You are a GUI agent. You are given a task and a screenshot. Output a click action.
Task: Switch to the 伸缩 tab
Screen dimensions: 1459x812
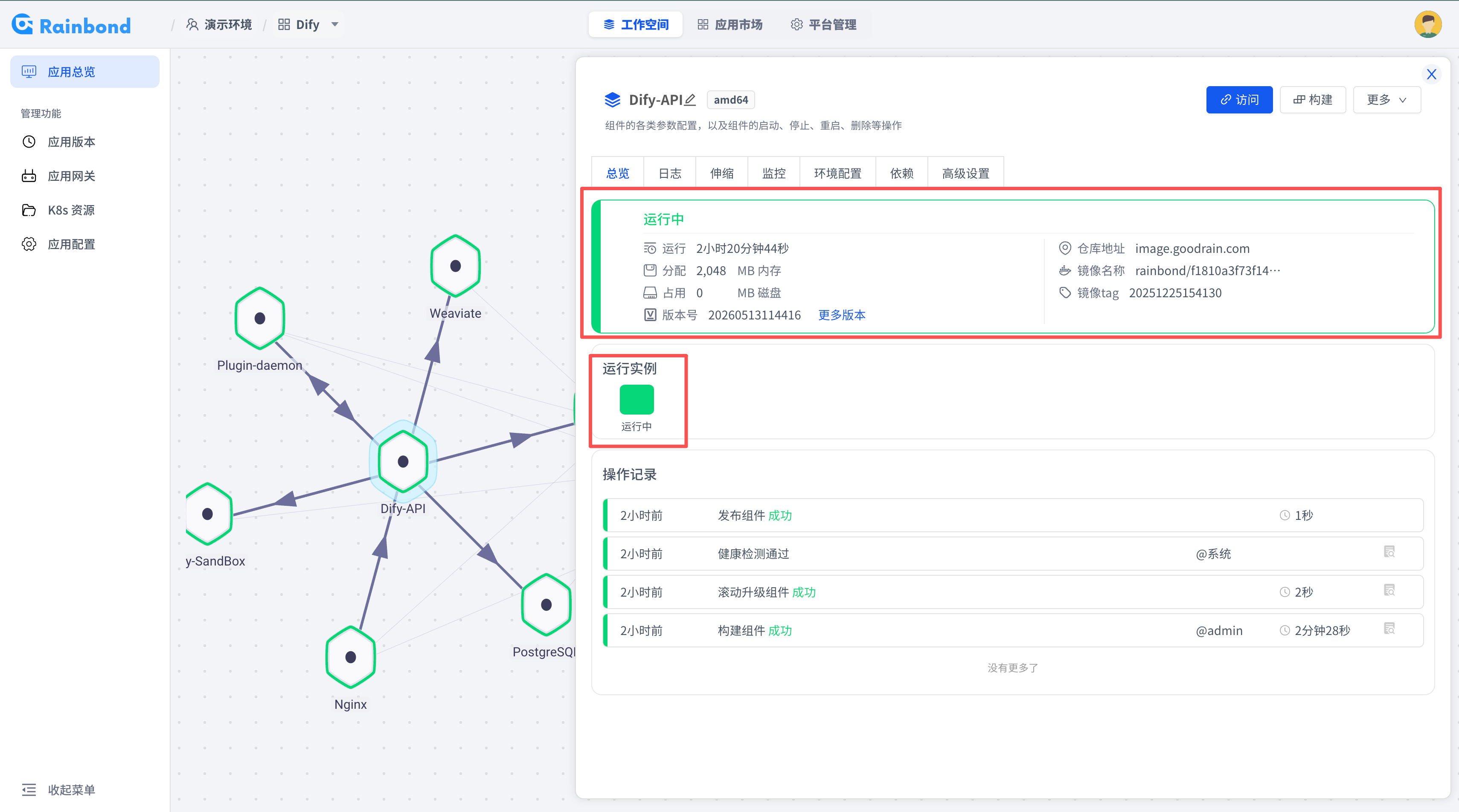click(722, 173)
